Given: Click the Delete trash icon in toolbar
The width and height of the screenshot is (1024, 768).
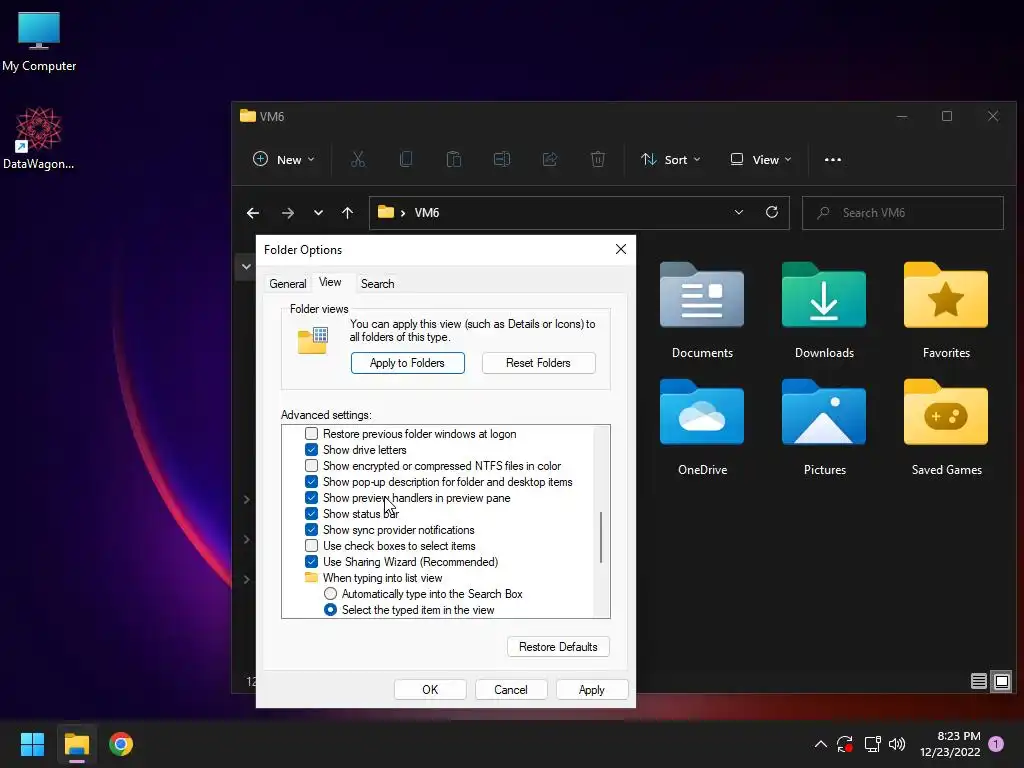Looking at the screenshot, I should coord(598,159).
